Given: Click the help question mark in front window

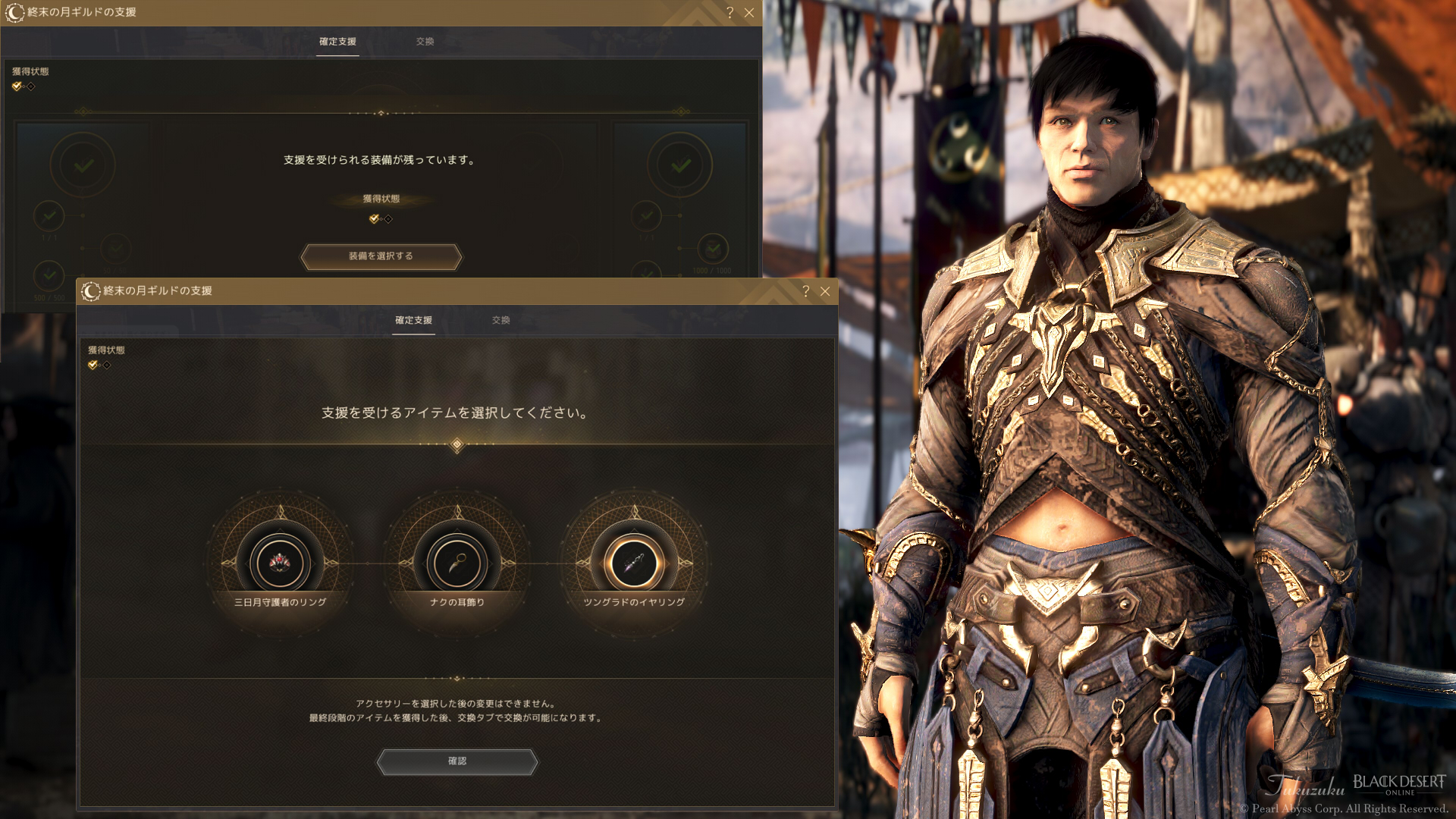Looking at the screenshot, I should tap(805, 291).
